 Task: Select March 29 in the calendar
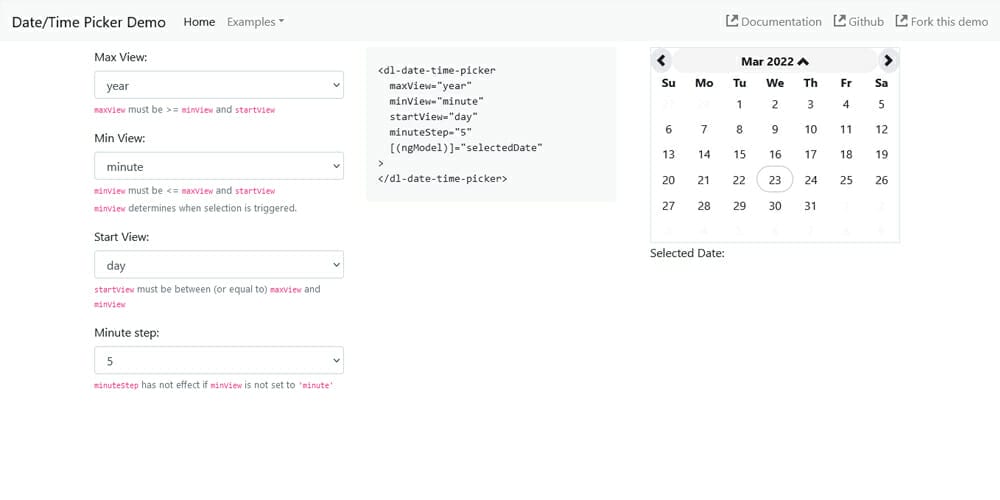coord(739,205)
